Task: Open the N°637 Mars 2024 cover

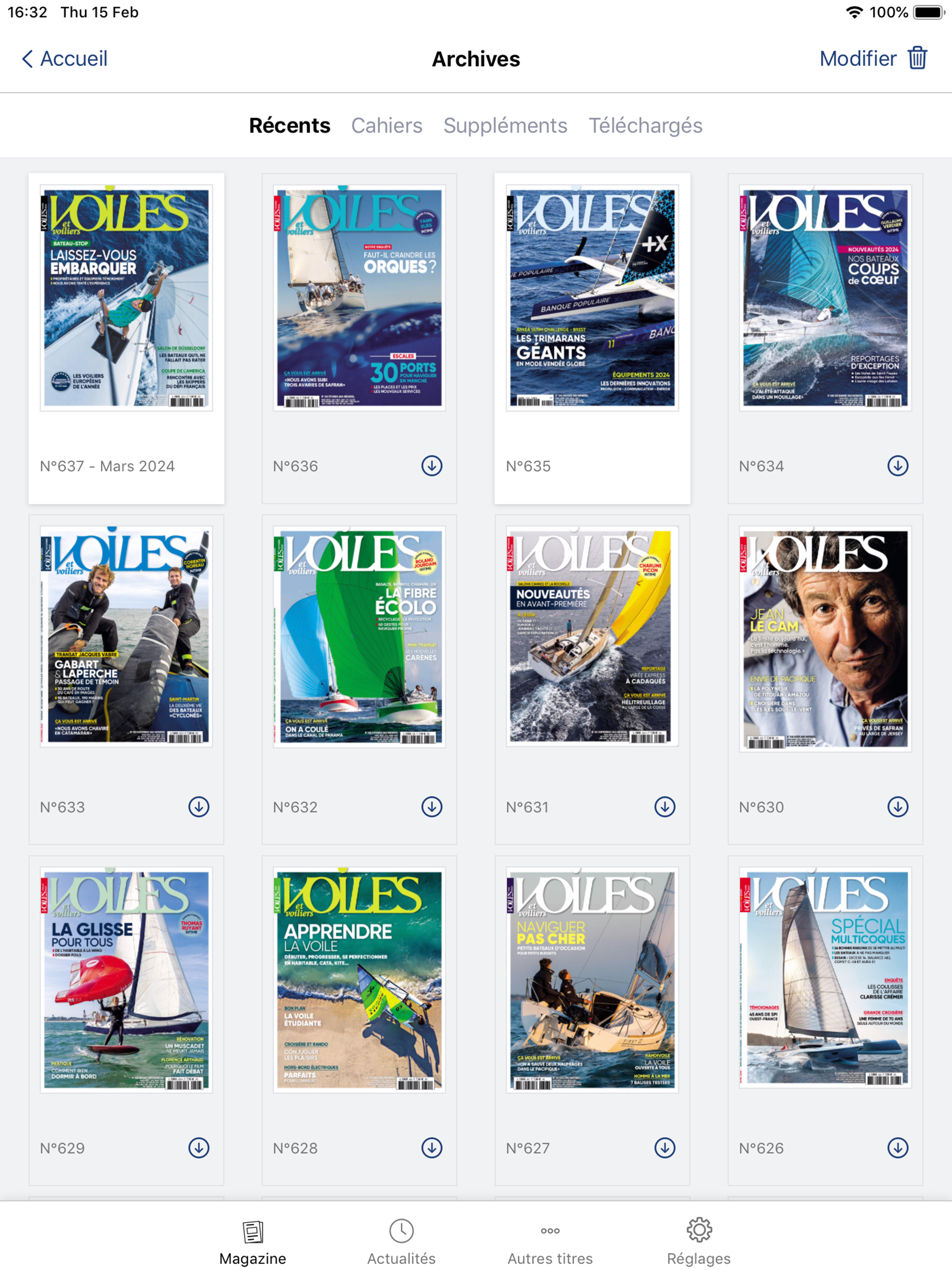Action: [x=126, y=298]
